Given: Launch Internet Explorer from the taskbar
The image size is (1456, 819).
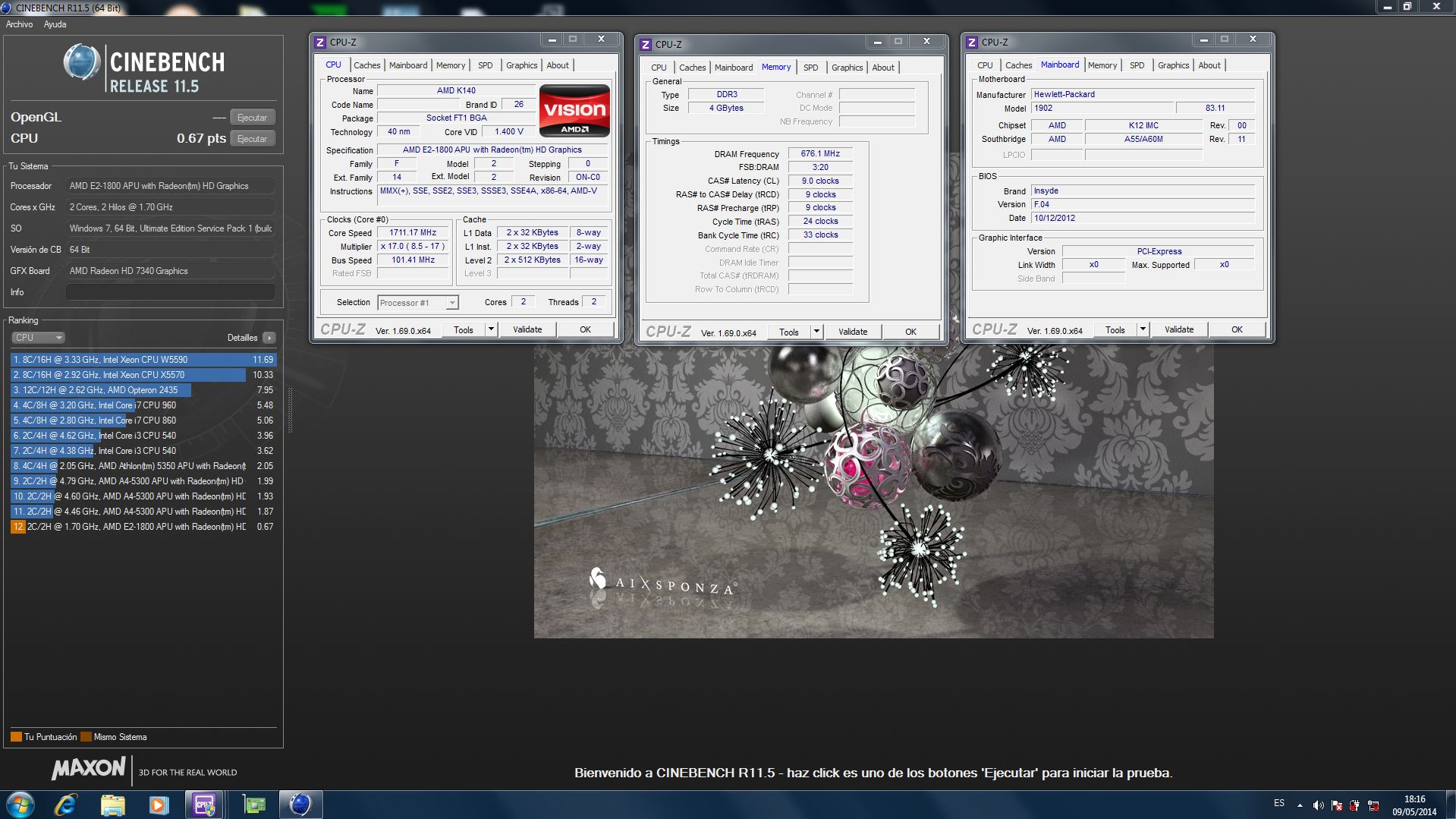Looking at the screenshot, I should coord(67,805).
